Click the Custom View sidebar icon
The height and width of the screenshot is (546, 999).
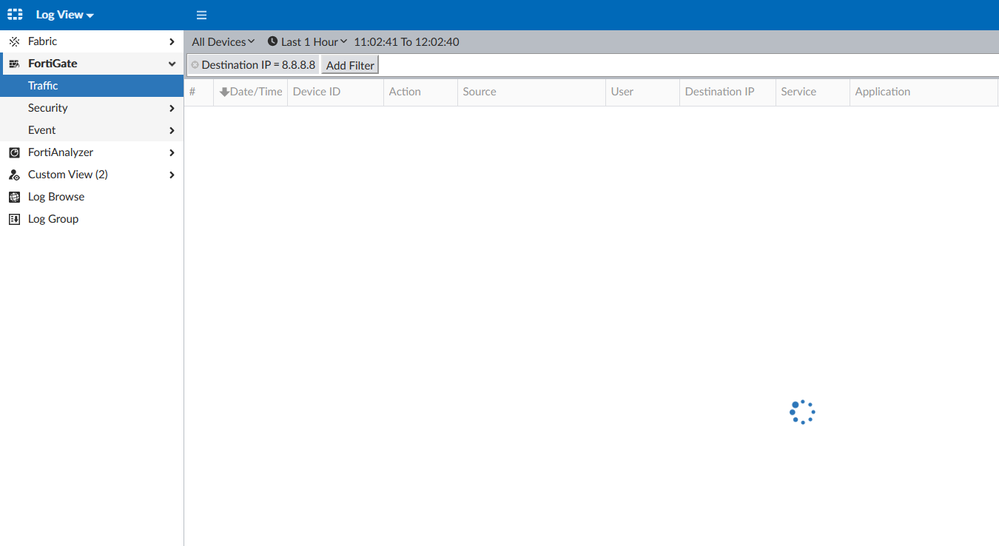pos(14,175)
